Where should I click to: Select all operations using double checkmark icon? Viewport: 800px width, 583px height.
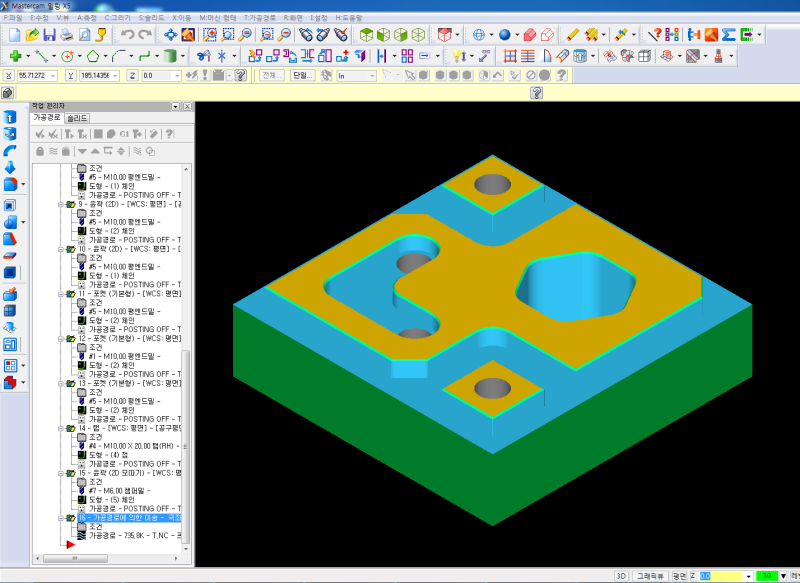(39, 133)
